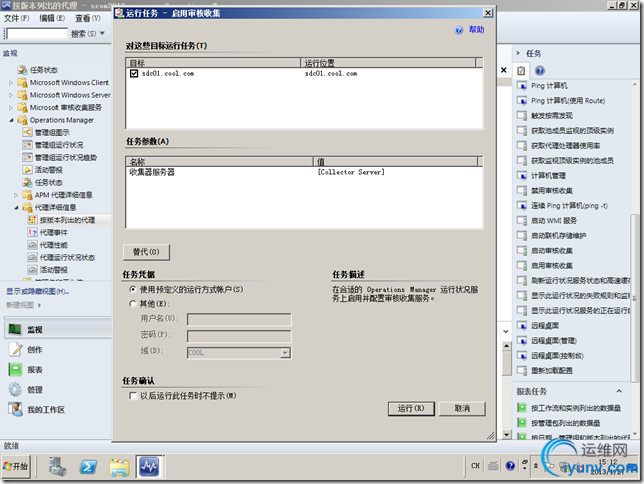This screenshot has width=644, height=484.
Task: Click the 活动警报 icon under Operations Manager
Action: pyautogui.click(x=28, y=170)
